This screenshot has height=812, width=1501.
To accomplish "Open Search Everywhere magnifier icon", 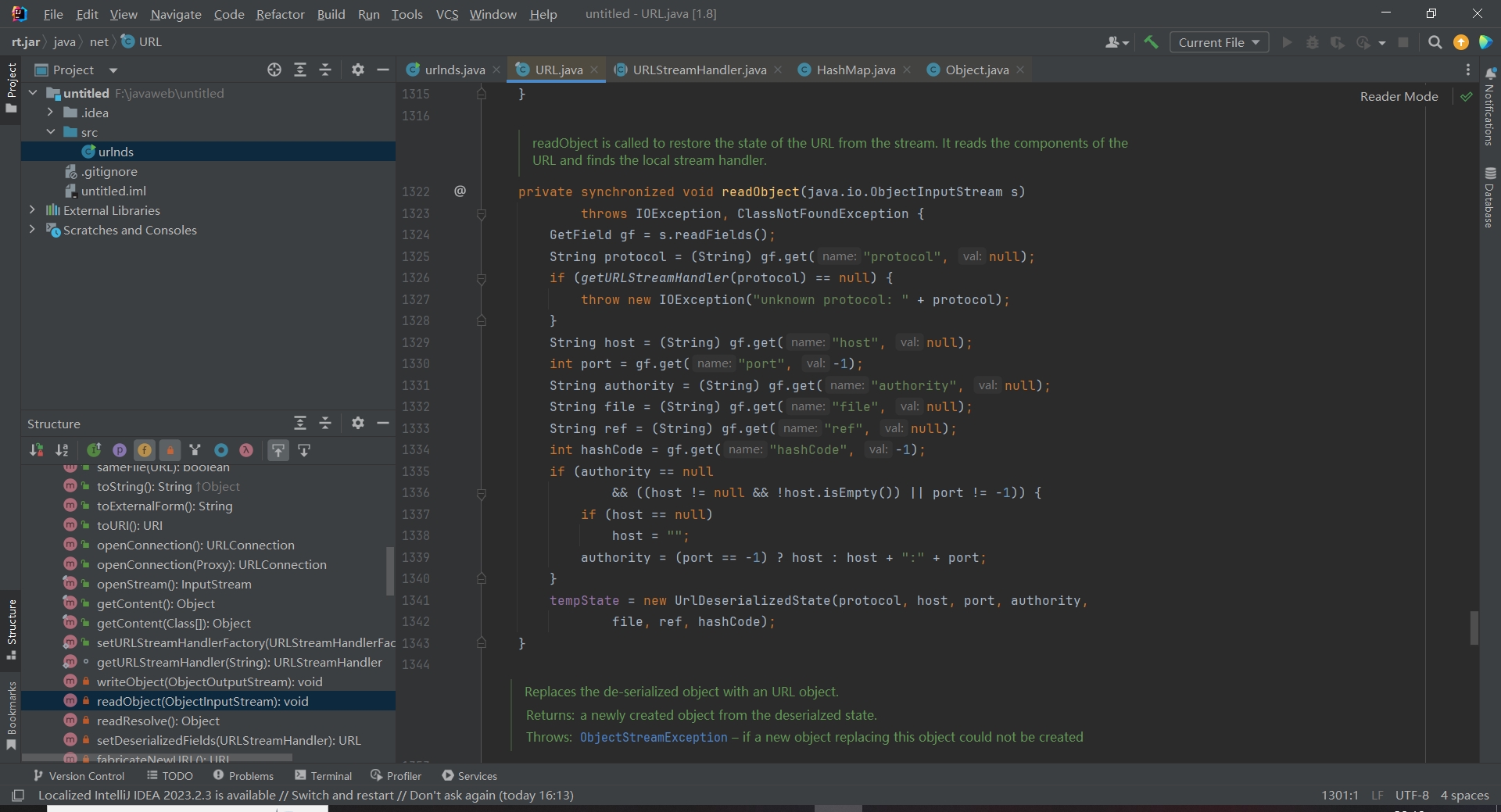I will click(1435, 42).
